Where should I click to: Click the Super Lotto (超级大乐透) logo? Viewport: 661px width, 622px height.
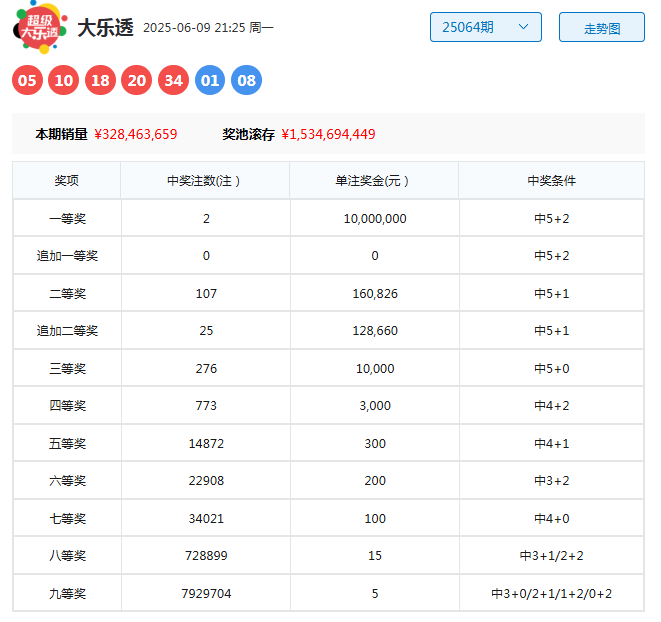[x=40, y=27]
